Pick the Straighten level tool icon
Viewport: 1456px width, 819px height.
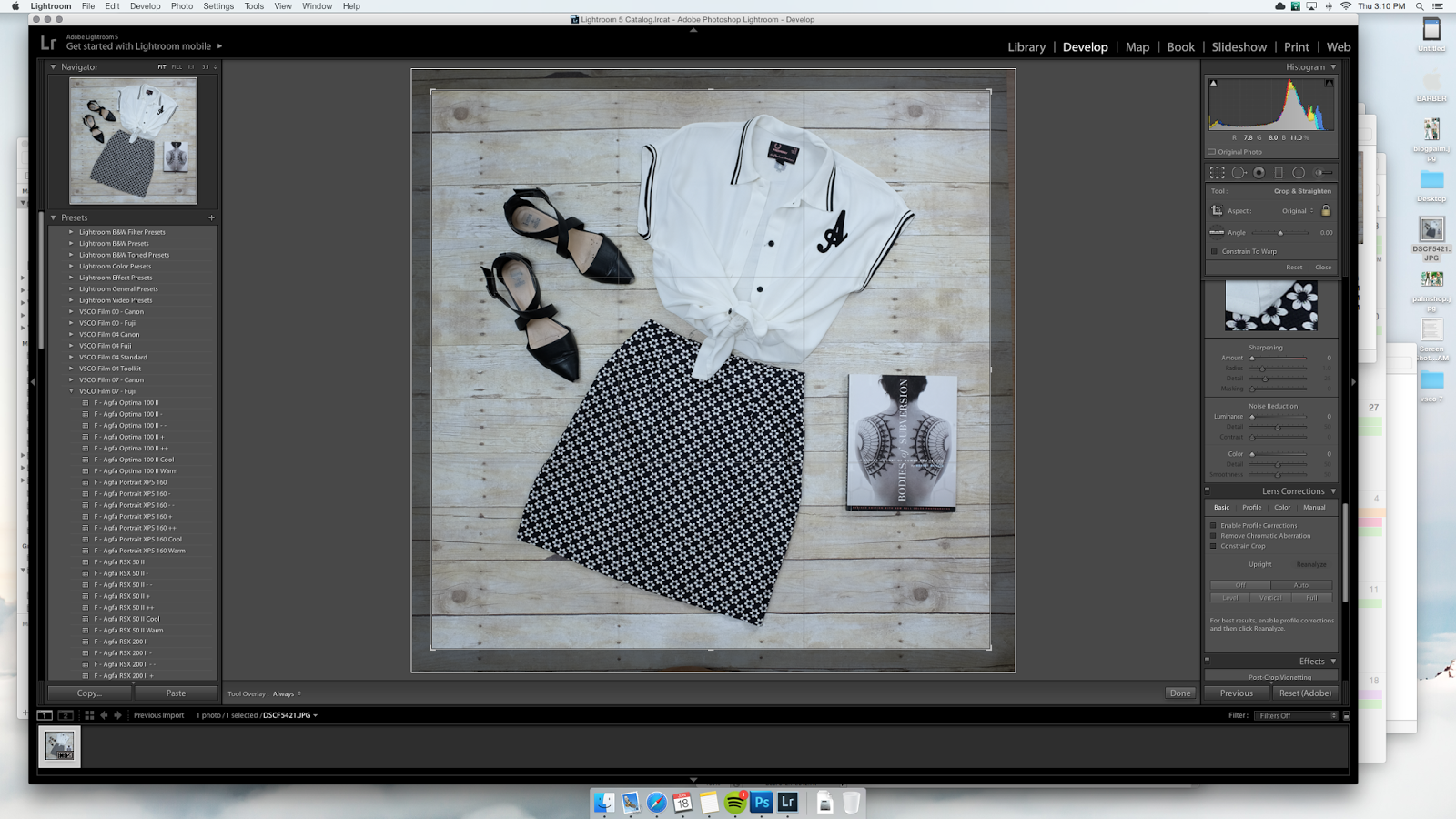tap(1217, 232)
